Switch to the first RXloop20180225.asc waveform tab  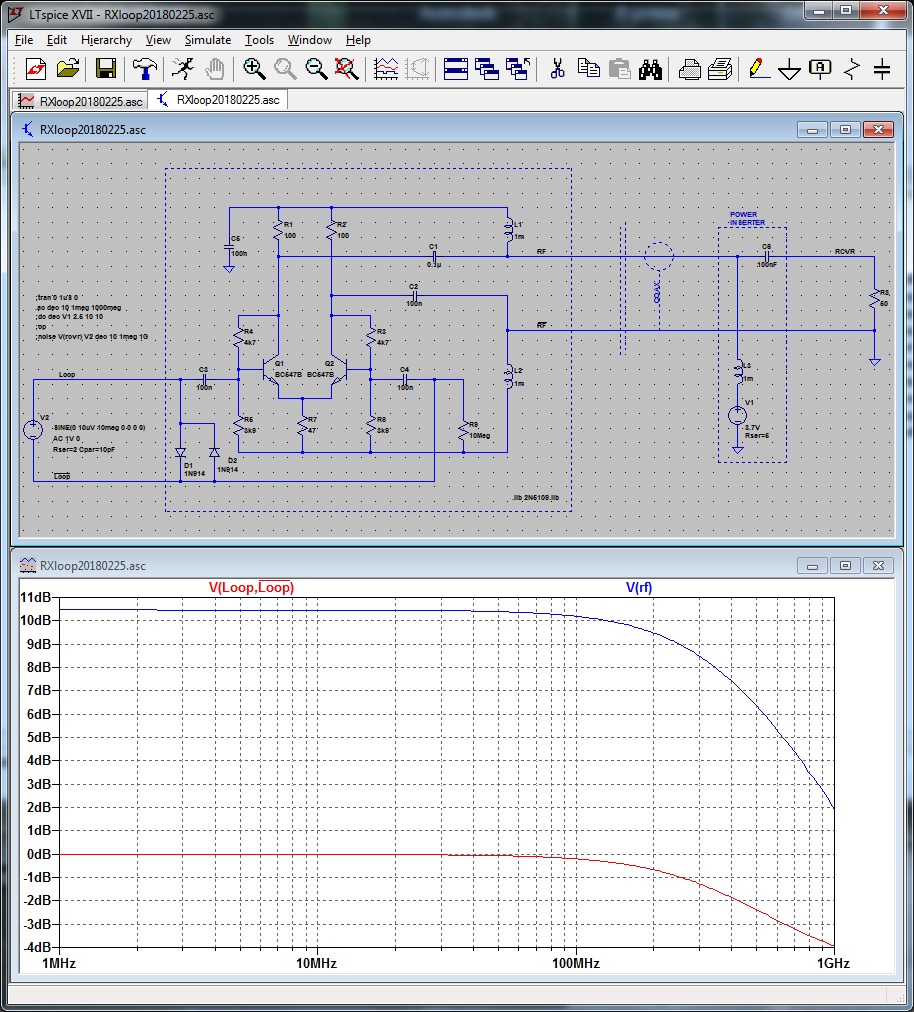click(81, 101)
